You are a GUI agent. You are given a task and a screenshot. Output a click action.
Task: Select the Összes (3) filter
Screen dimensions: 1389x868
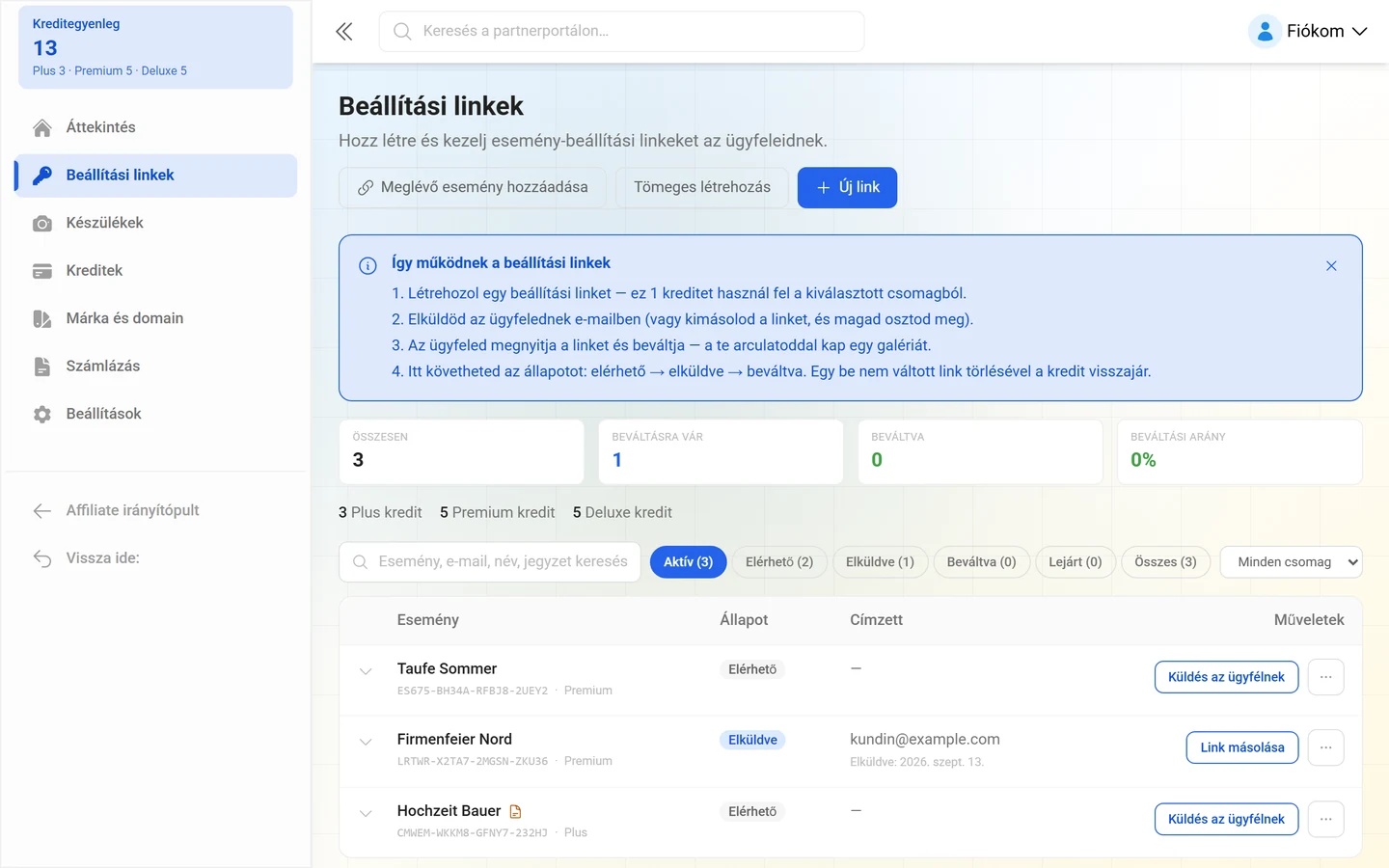tap(1165, 562)
